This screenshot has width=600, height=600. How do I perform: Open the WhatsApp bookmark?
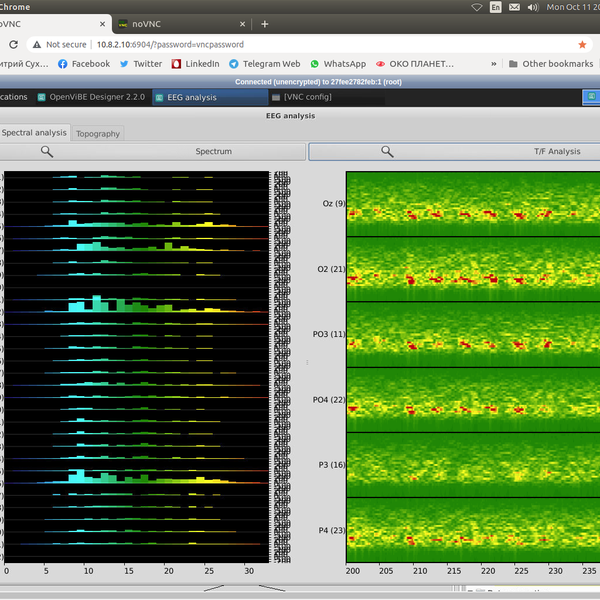coord(337,64)
